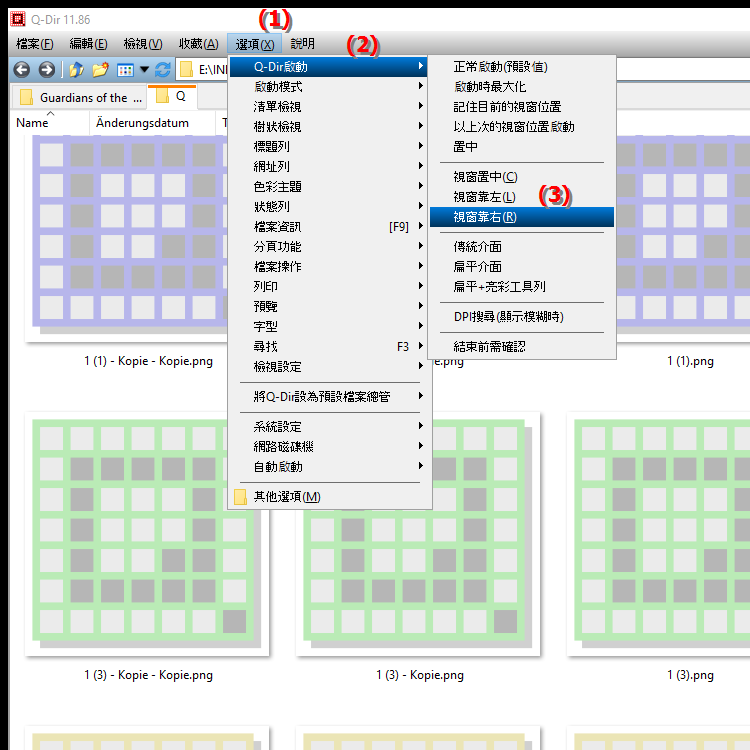Expand the 色彩主題 submenu

pyautogui.click(x=329, y=187)
